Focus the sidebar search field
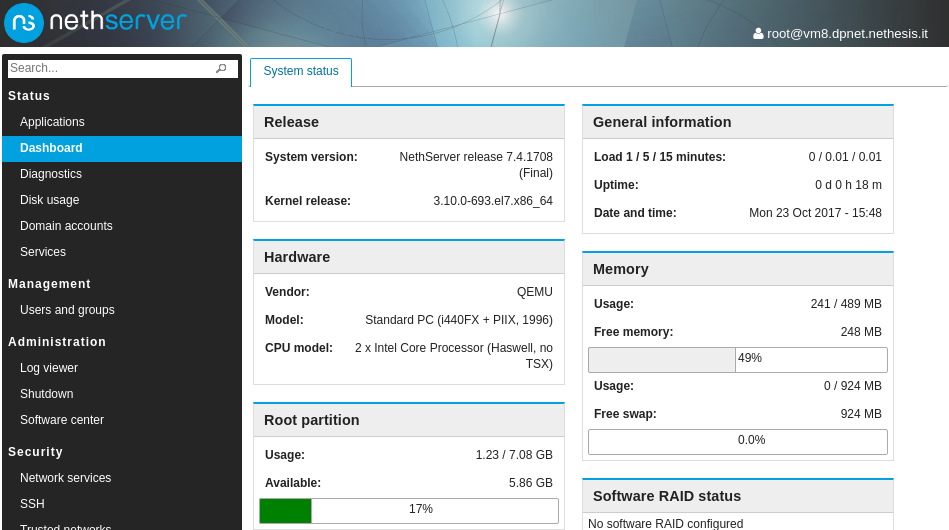949x530 pixels. (110, 68)
